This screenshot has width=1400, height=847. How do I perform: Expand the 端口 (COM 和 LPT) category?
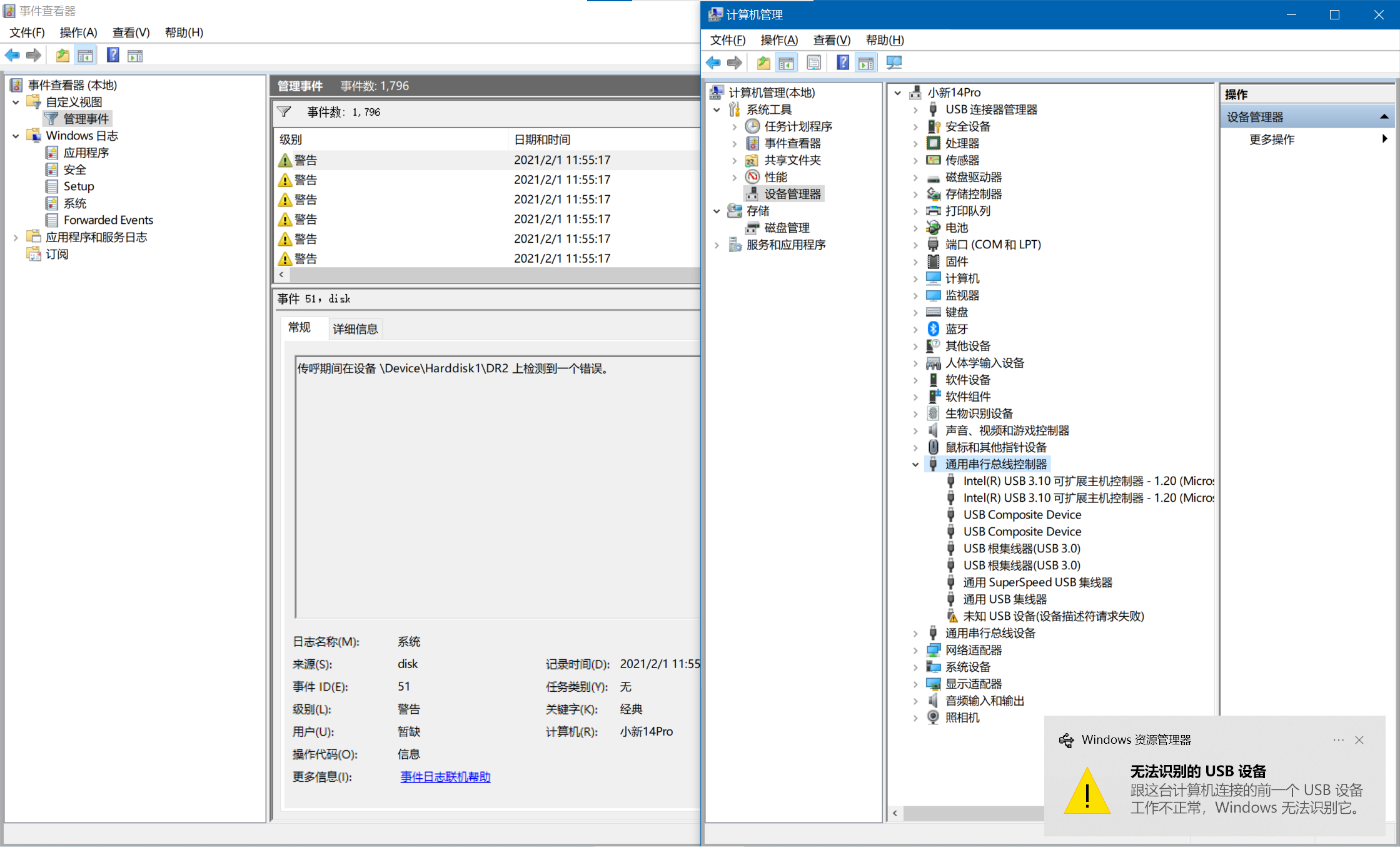[915, 245]
